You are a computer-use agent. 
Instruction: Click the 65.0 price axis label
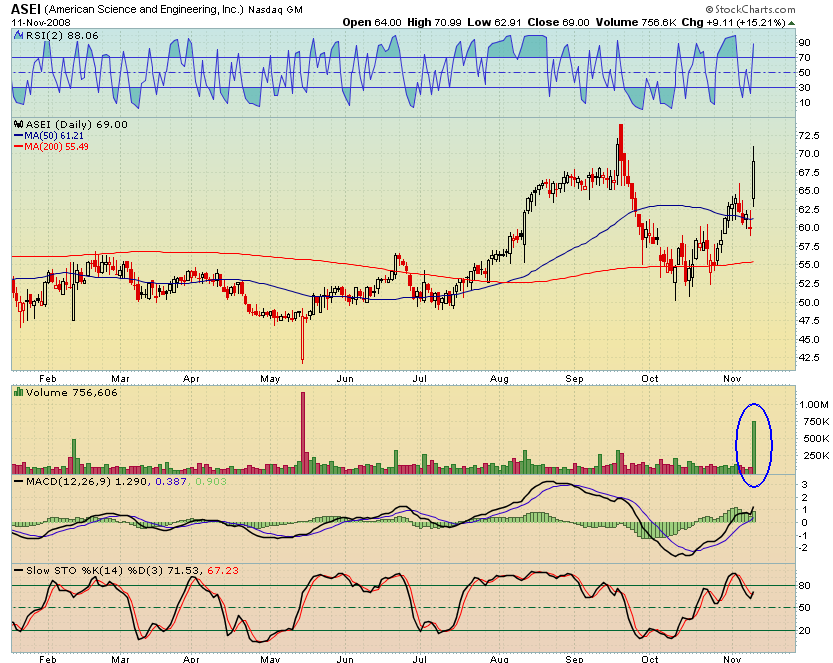pyautogui.click(x=809, y=191)
